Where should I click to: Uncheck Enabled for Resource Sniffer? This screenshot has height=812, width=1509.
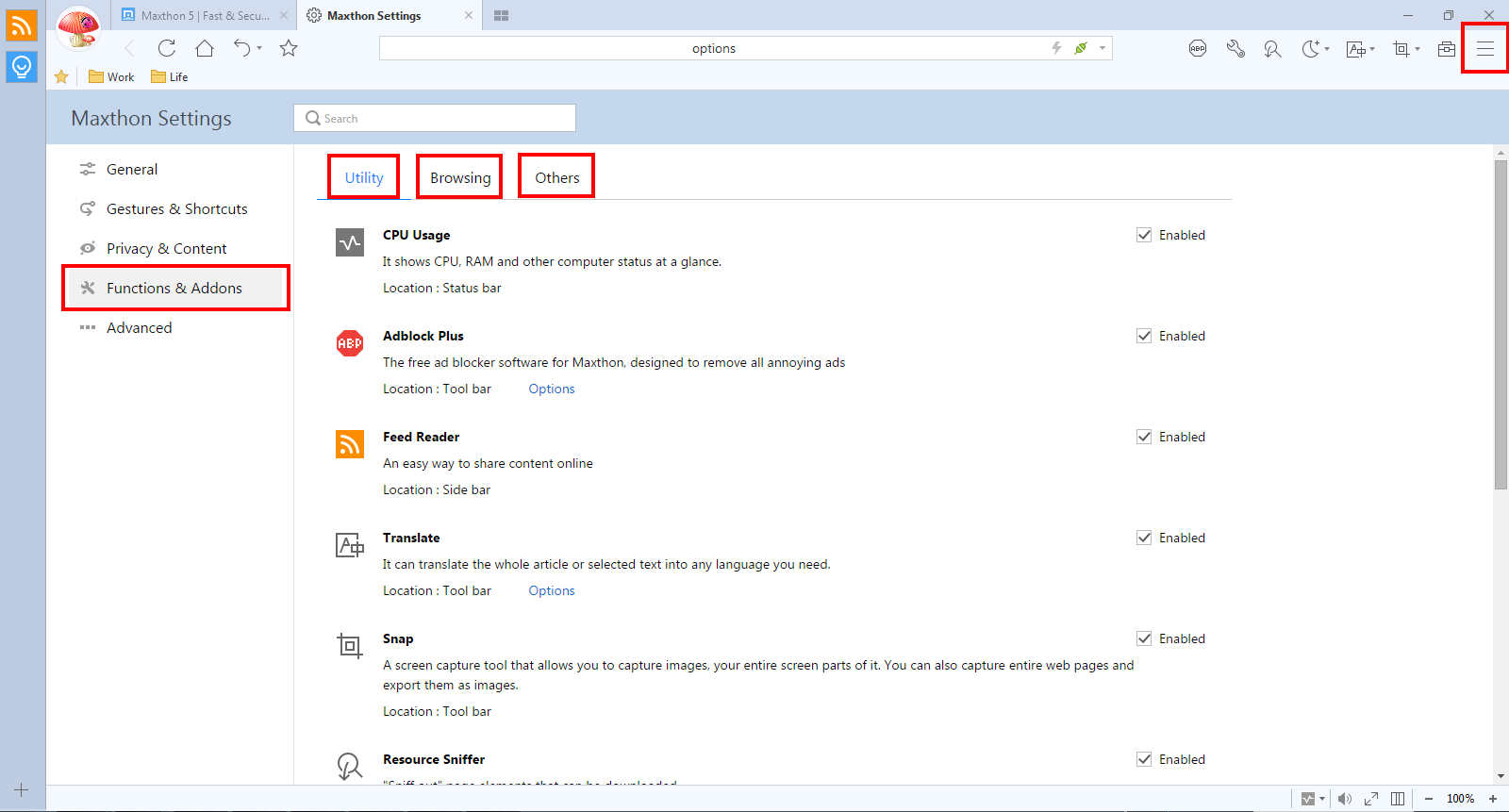1144,759
